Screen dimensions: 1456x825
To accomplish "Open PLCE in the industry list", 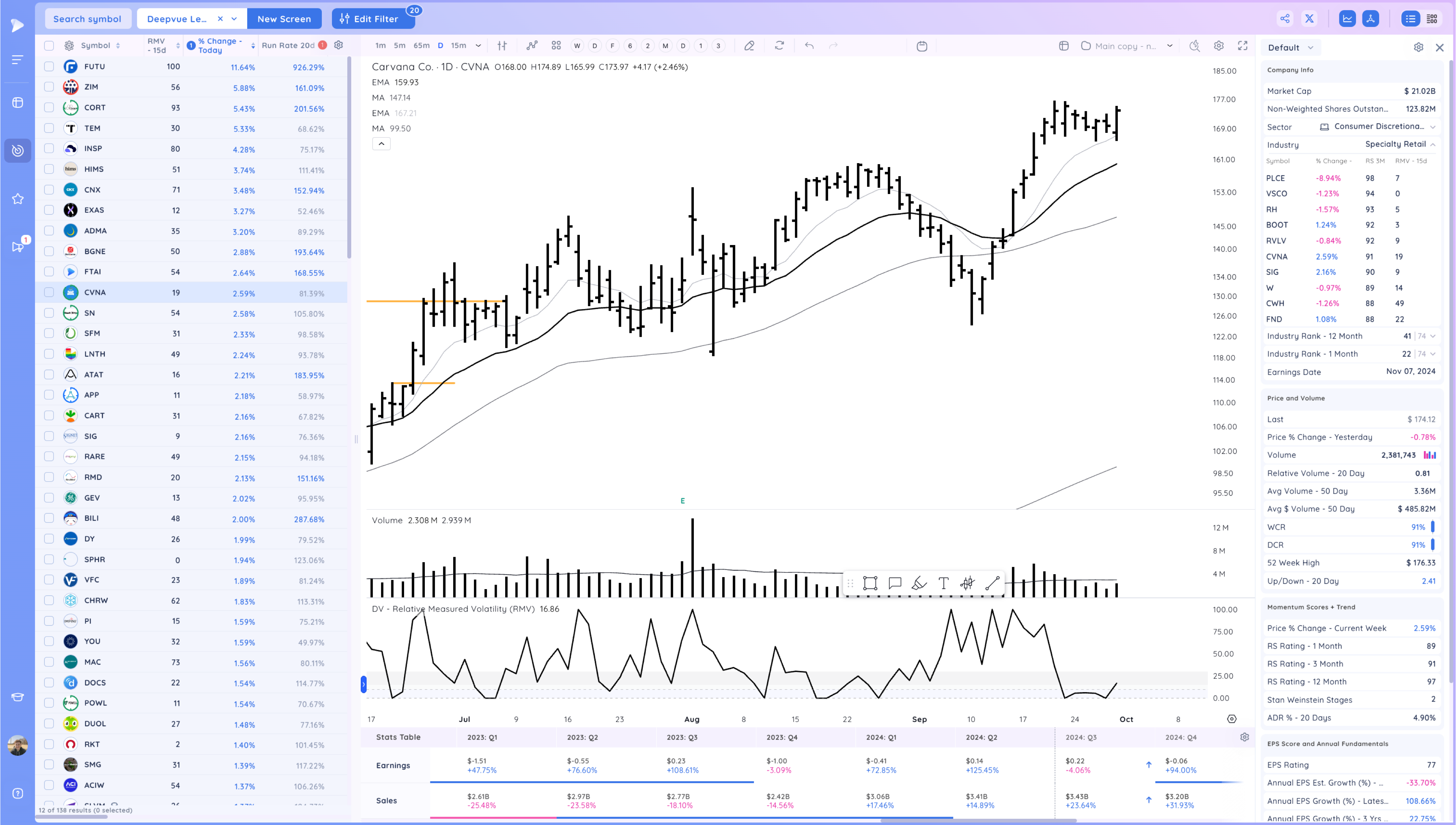I will coord(1275,178).
